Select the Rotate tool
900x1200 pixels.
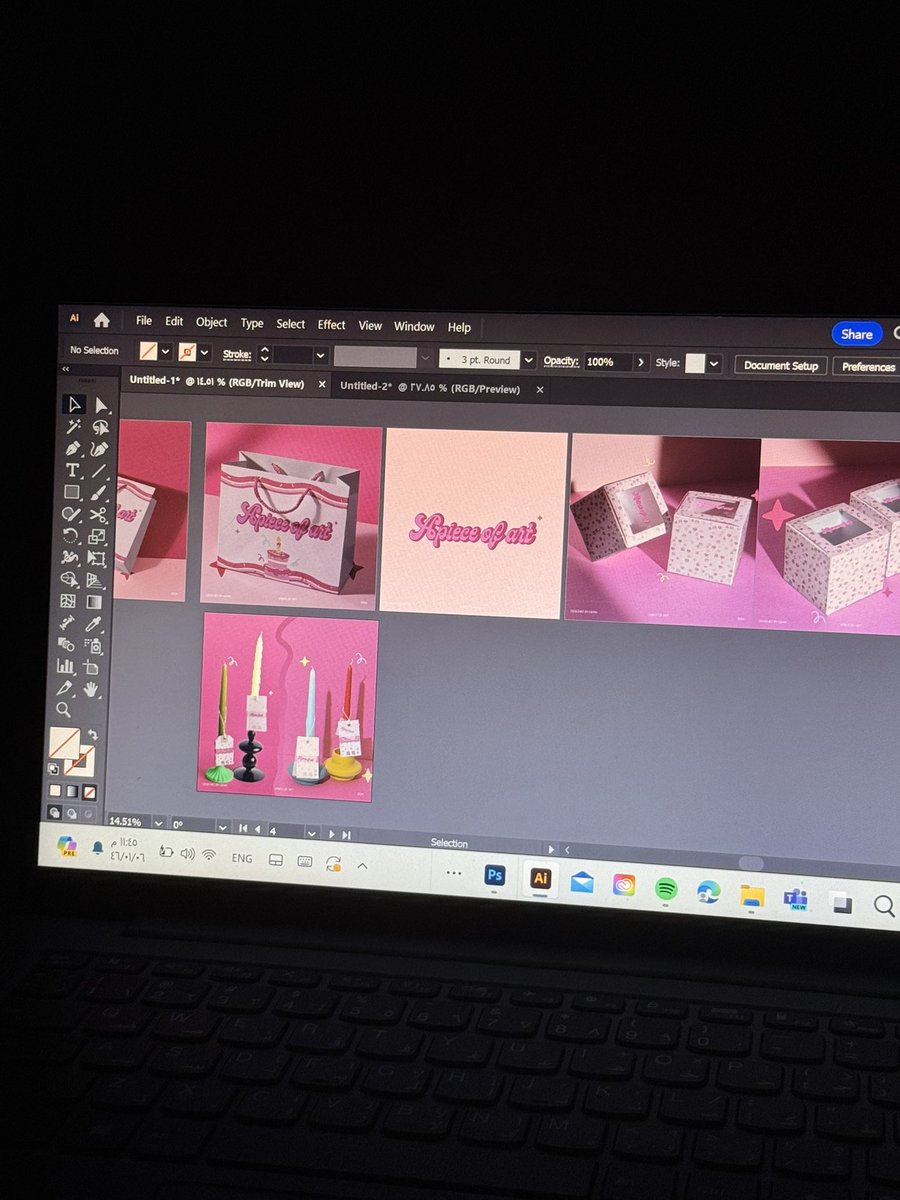pyautogui.click(x=71, y=536)
